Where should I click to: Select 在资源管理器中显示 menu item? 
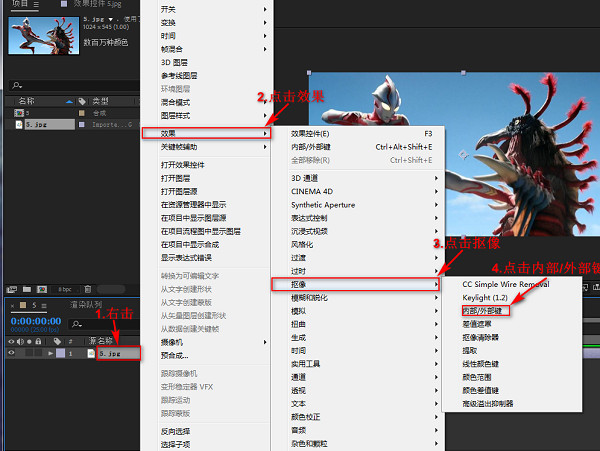tap(193, 205)
